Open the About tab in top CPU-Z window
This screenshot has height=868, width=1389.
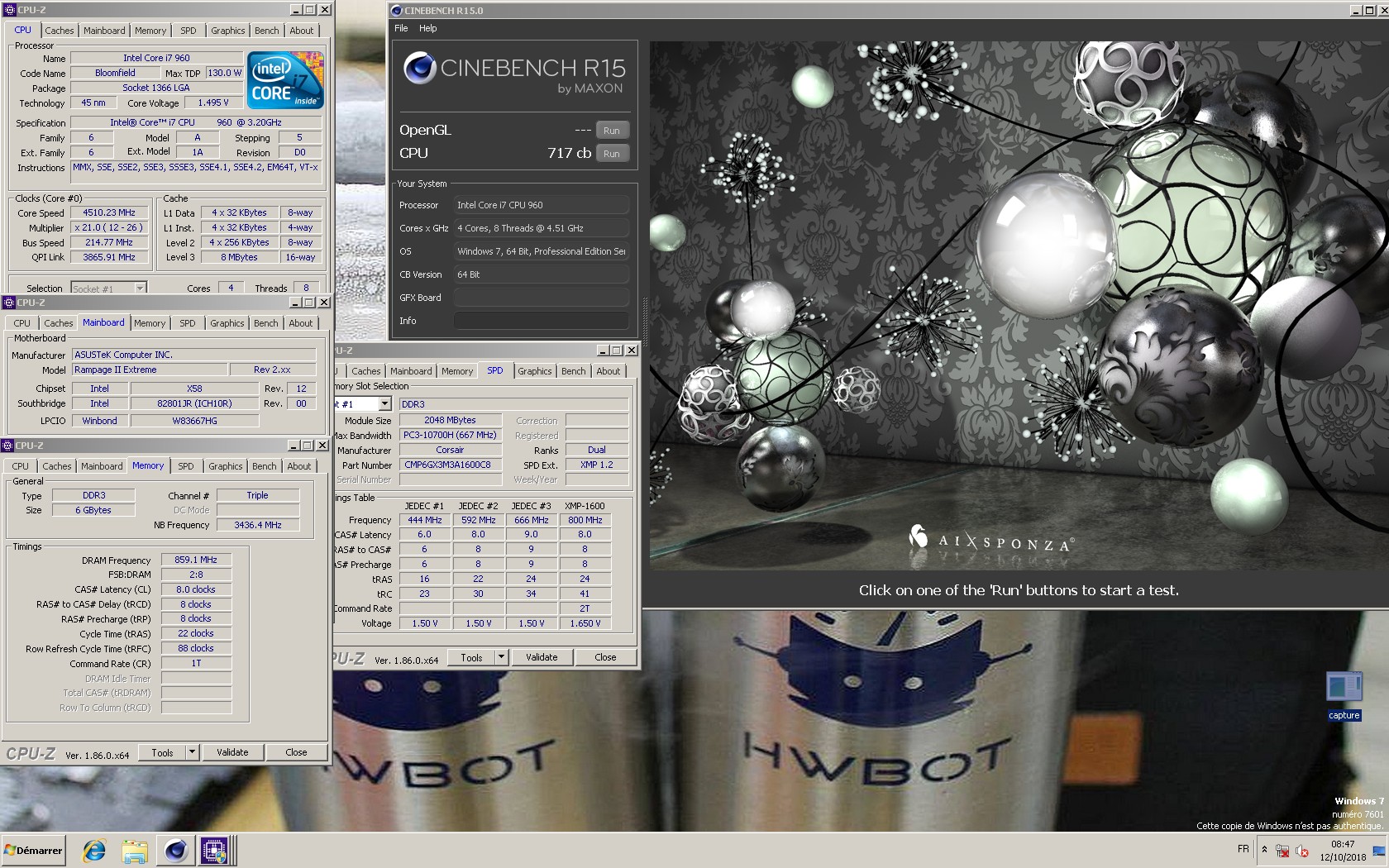[x=302, y=31]
